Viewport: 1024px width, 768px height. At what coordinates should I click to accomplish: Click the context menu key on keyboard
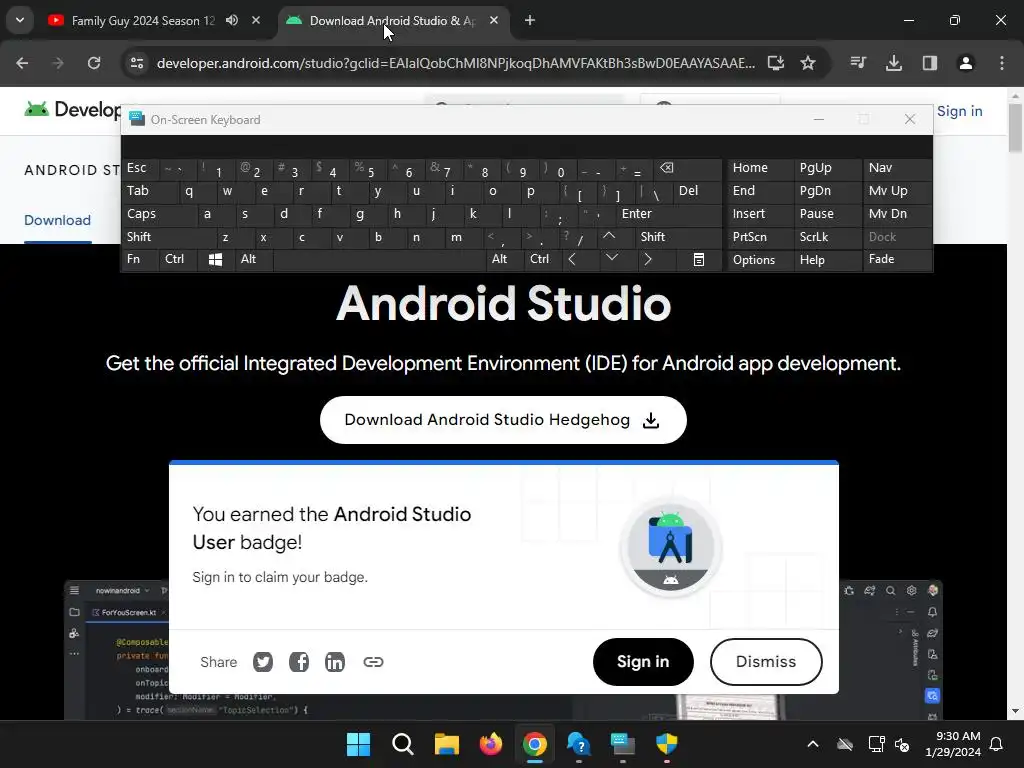pyautogui.click(x=698, y=259)
